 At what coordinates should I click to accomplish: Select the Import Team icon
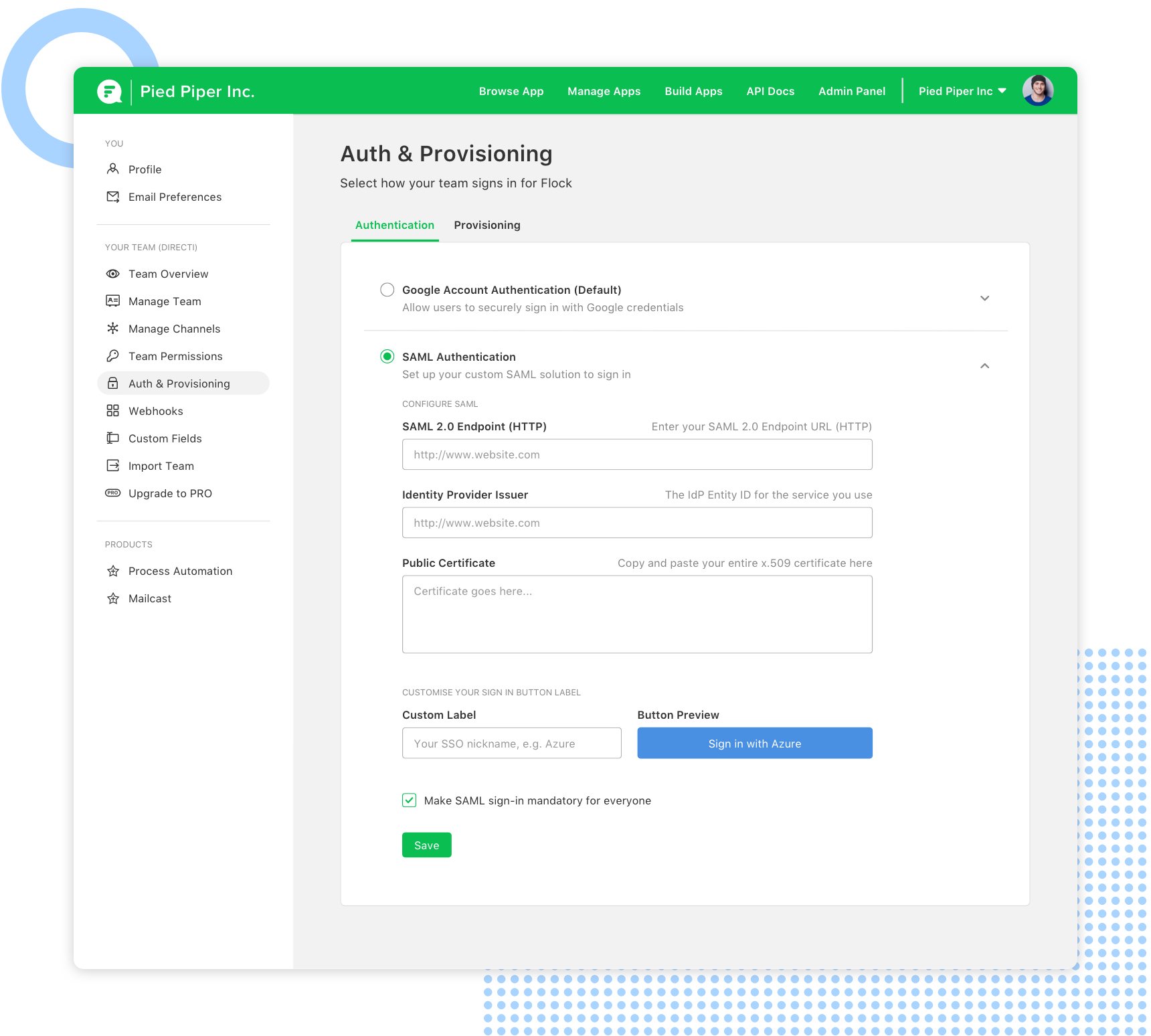112,465
